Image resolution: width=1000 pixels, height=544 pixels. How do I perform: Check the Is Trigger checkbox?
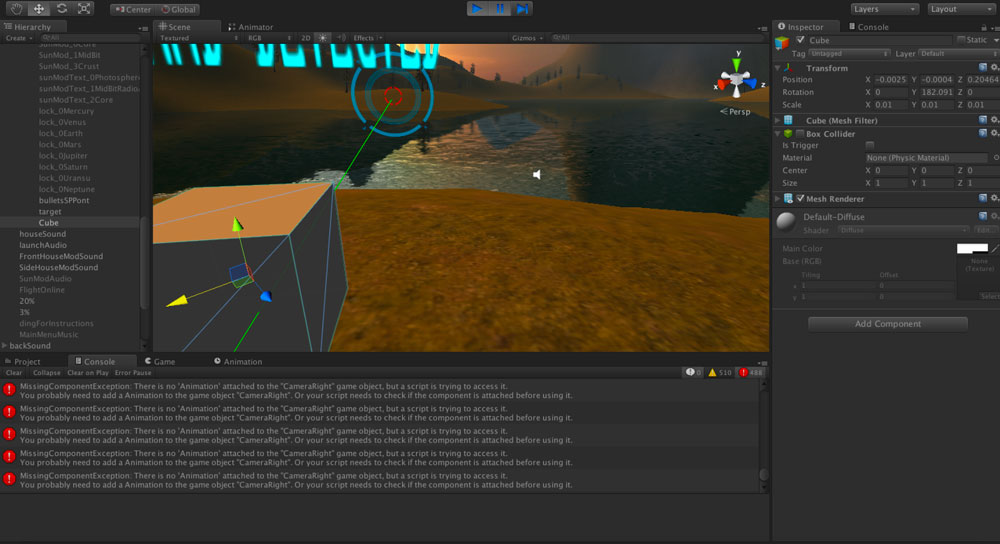(869, 146)
